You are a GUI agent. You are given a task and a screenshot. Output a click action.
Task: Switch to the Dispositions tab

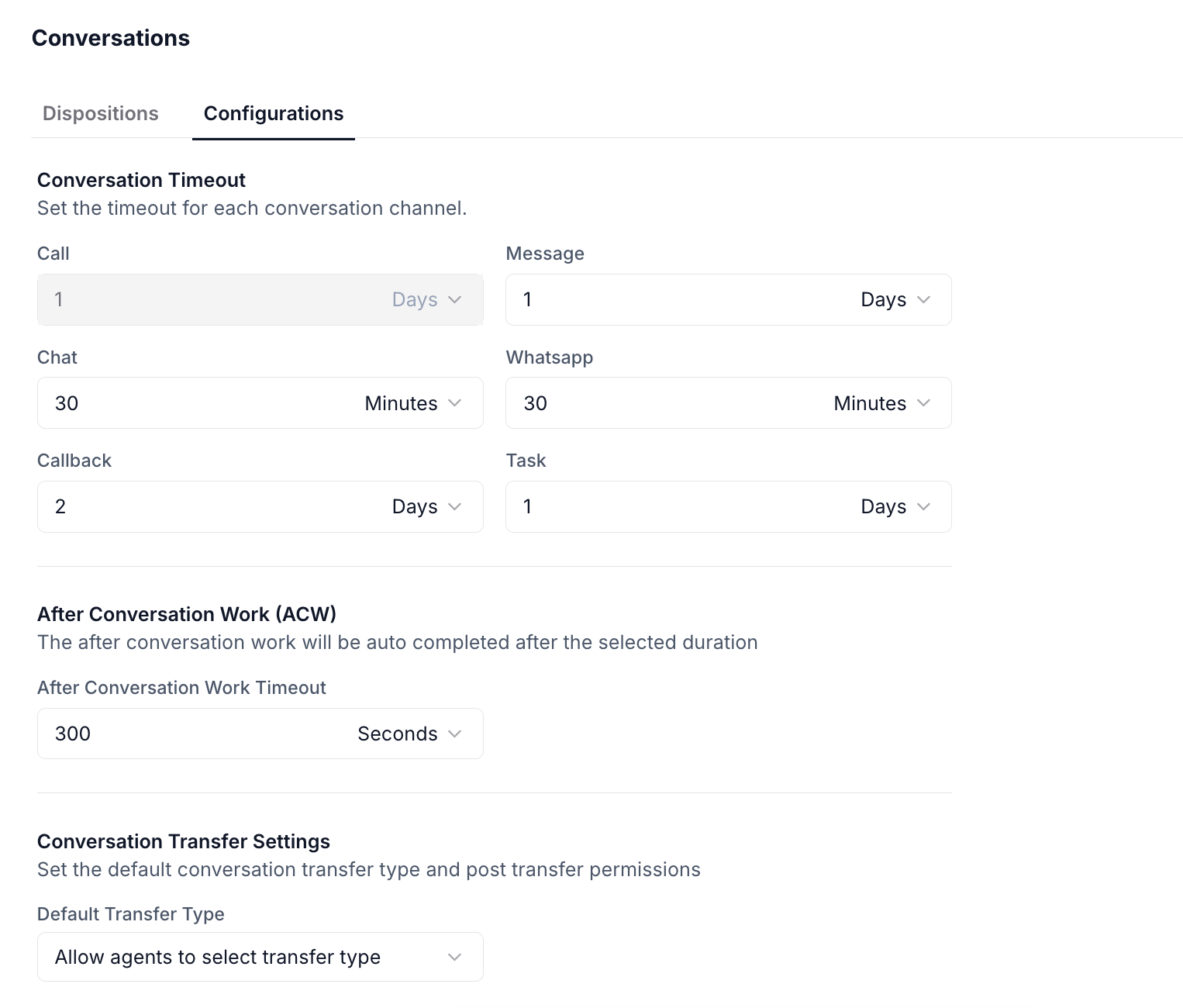(x=100, y=113)
